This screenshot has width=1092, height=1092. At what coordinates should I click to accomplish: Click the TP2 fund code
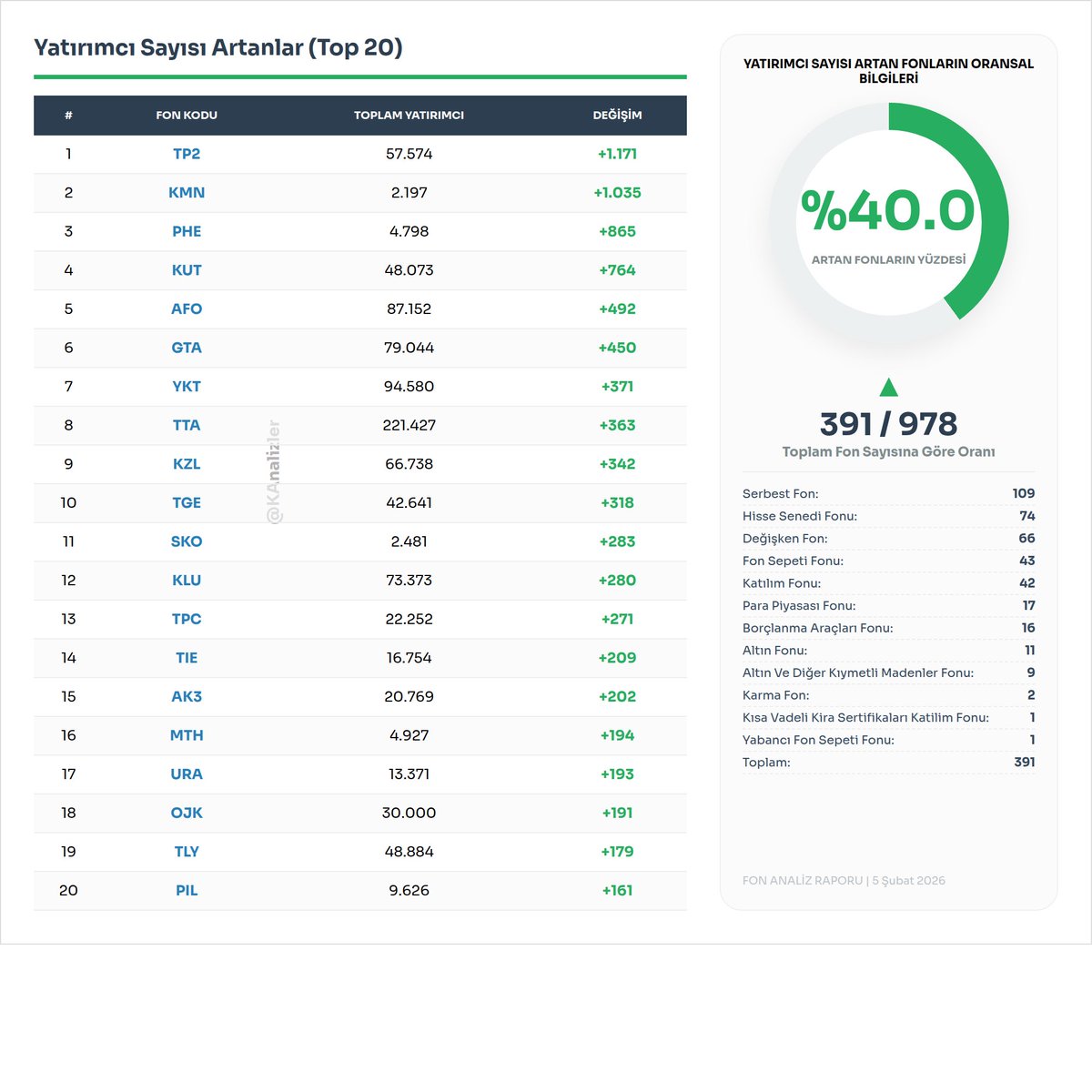187,154
